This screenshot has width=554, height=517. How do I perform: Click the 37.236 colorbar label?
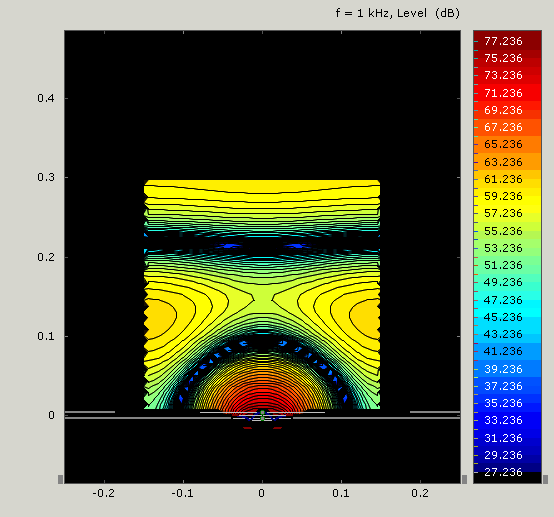503,386
